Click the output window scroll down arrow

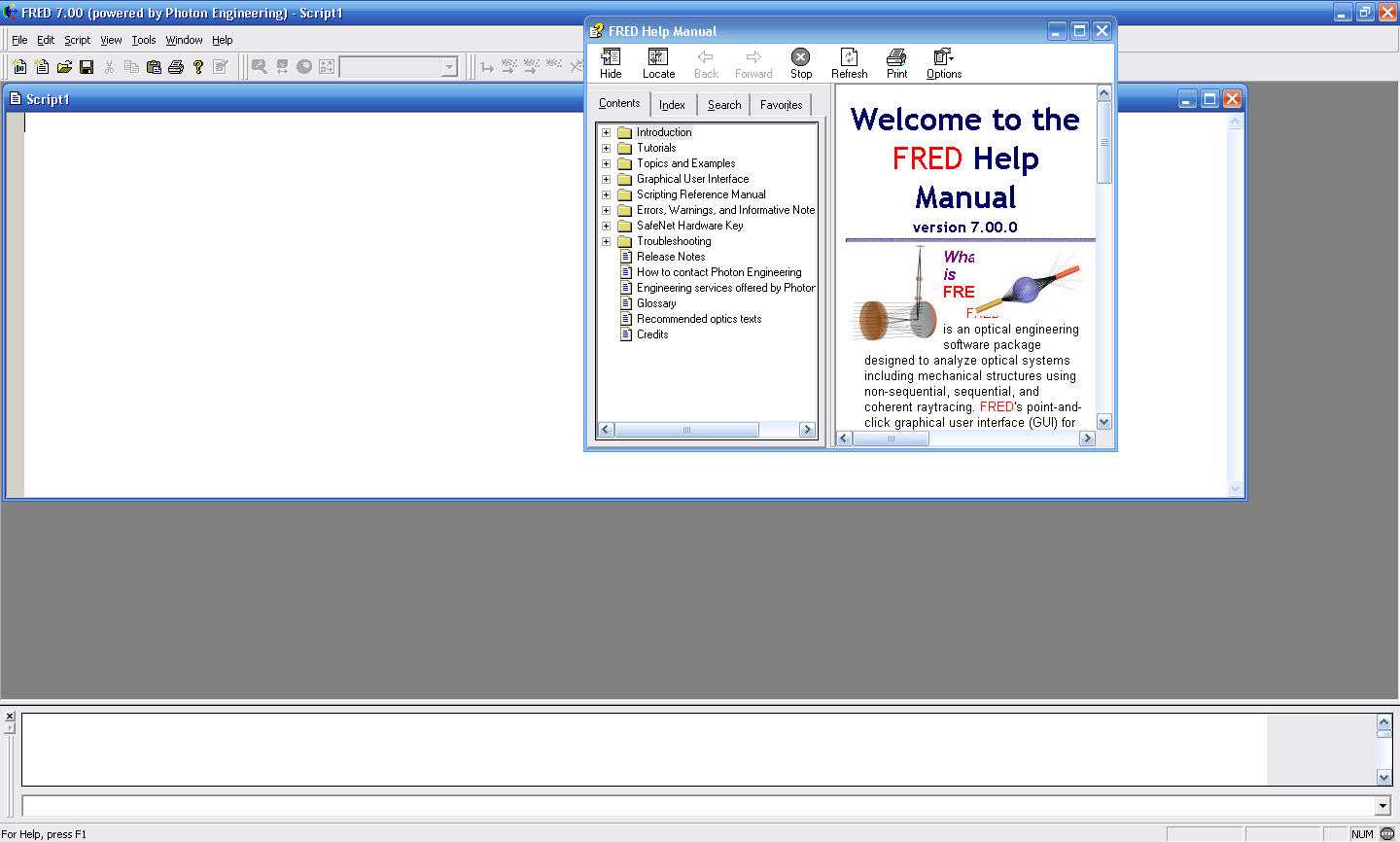[1384, 777]
